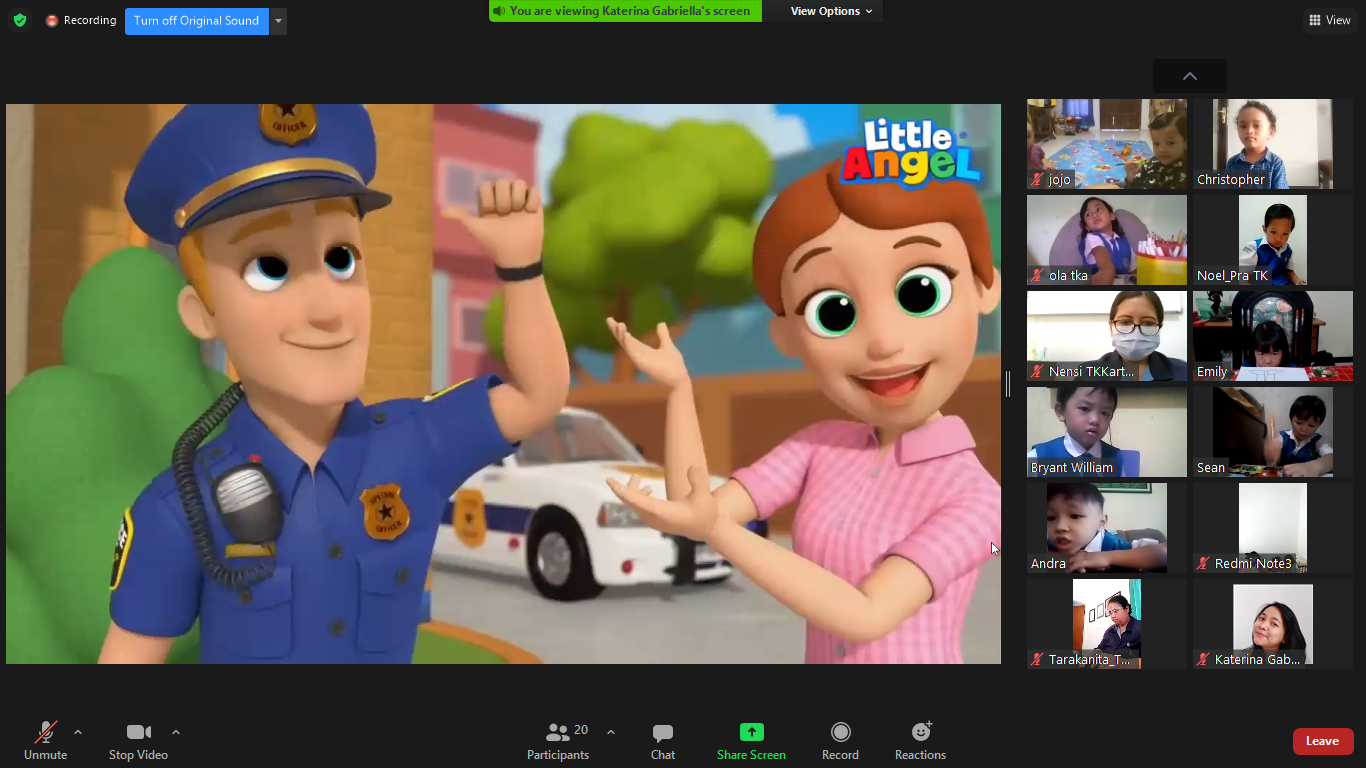Screen dimensions: 1366x768
Task: Select Bryant William's video thumbnail
Action: click(x=1107, y=432)
